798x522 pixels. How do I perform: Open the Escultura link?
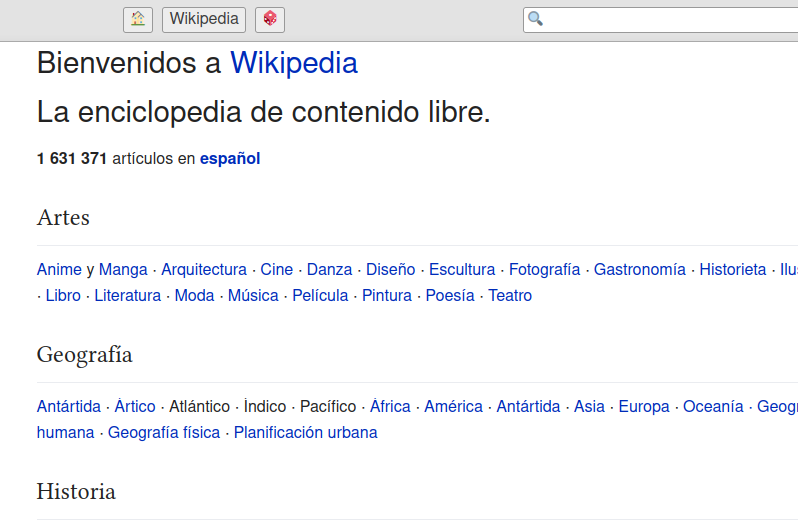[462, 269]
